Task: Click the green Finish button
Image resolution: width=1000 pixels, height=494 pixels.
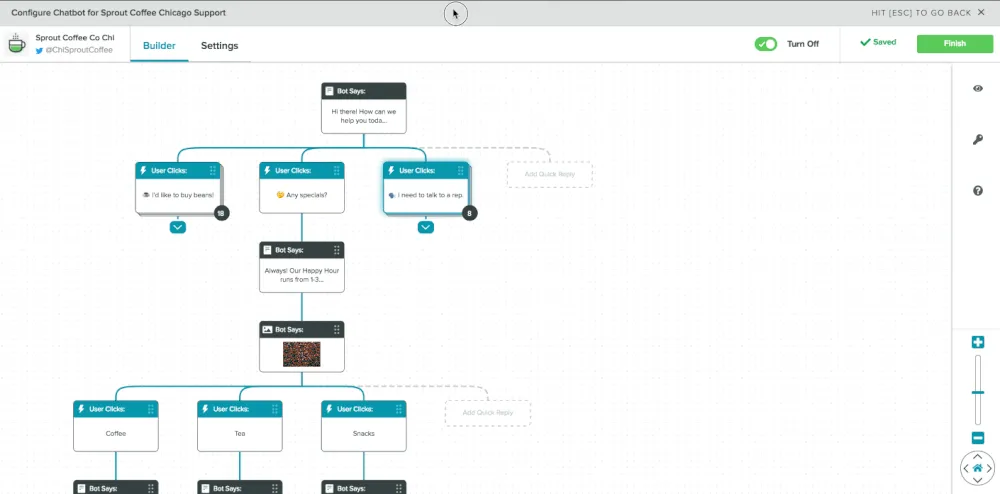Action: tap(955, 43)
